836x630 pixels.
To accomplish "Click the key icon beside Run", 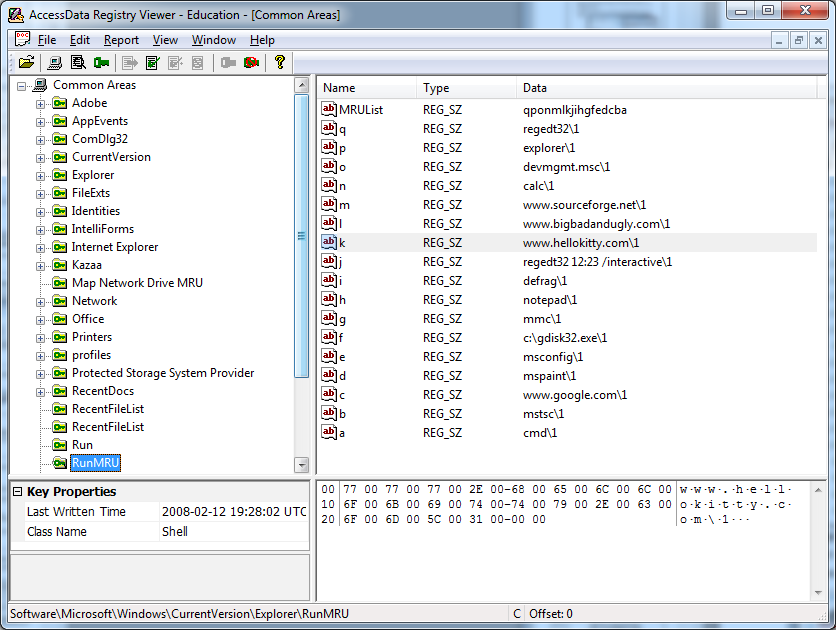I will click(x=60, y=445).
